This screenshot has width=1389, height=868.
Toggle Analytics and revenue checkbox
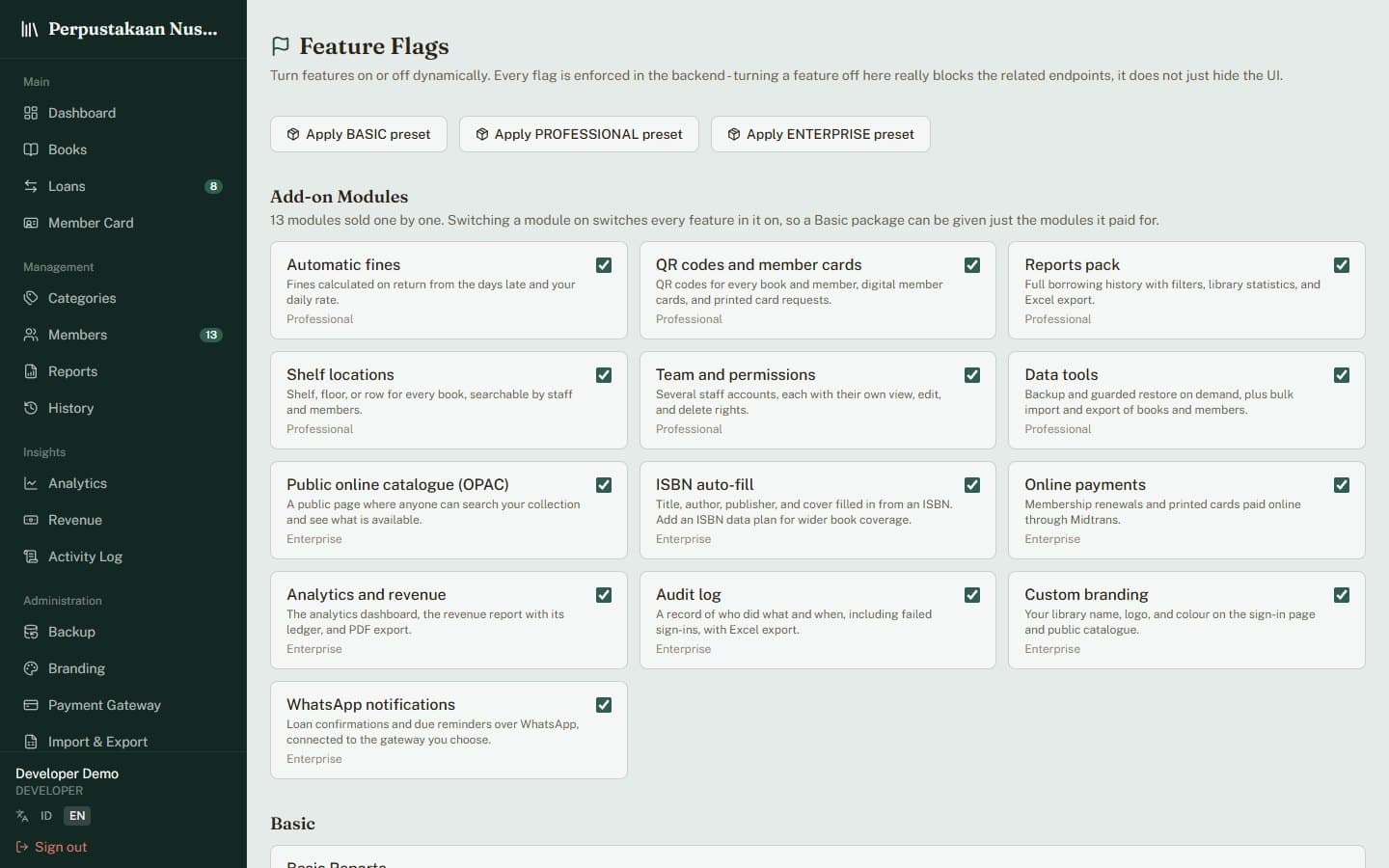click(x=604, y=595)
